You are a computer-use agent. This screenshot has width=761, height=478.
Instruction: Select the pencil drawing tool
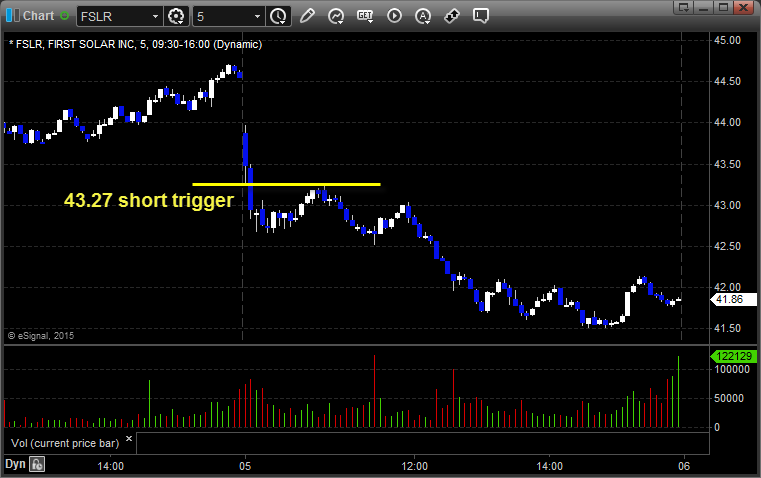[x=307, y=16]
